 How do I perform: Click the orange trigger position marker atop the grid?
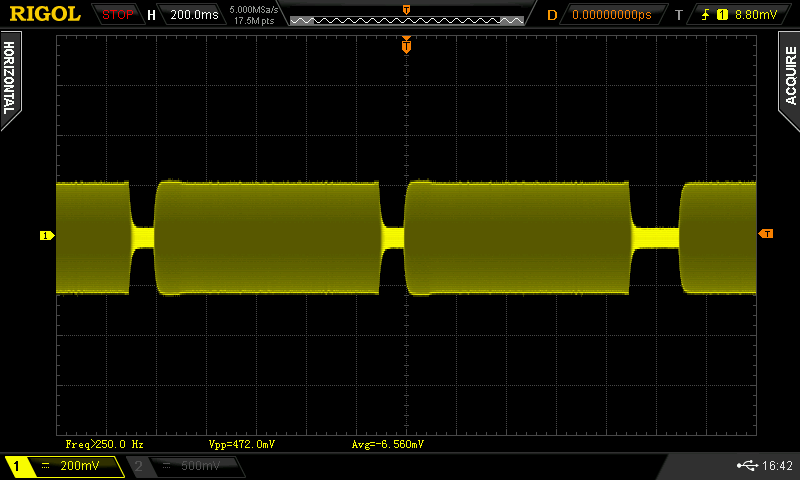[x=406, y=45]
